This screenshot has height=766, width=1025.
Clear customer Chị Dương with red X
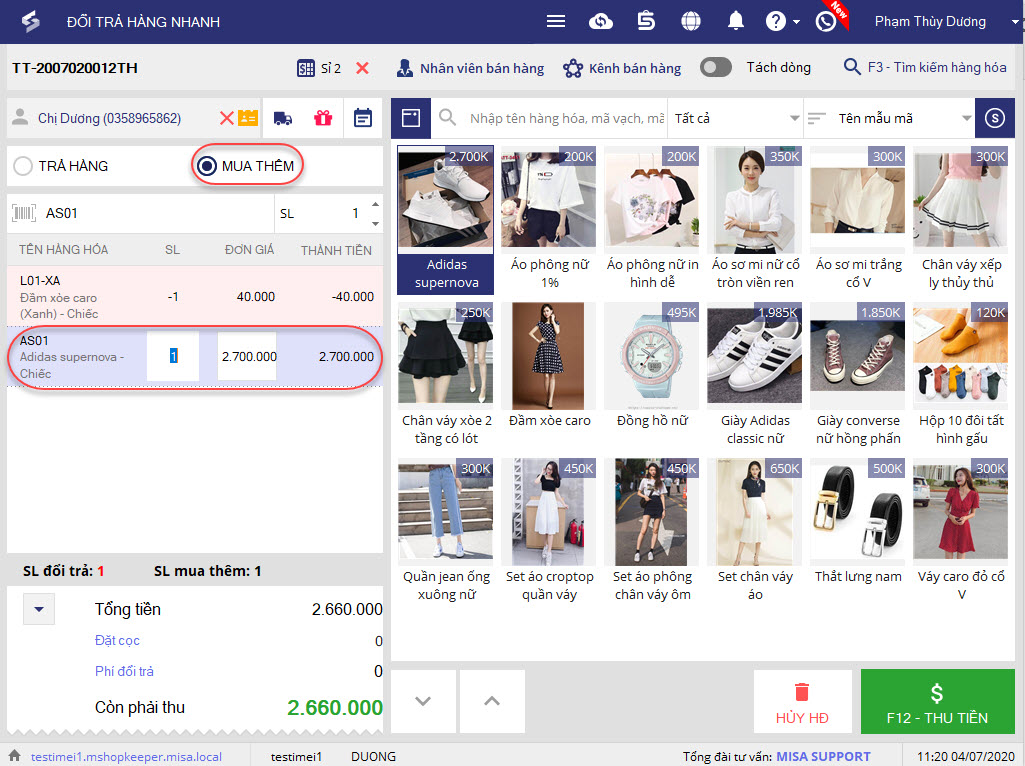226,118
